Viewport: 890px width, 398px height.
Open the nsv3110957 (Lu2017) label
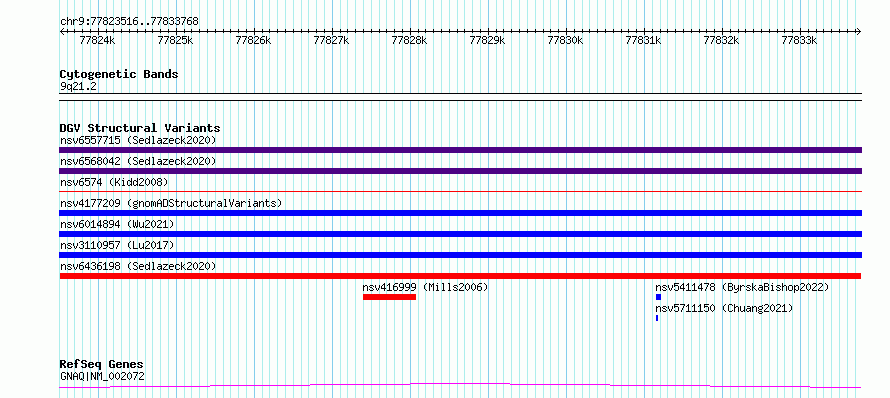coord(117,245)
